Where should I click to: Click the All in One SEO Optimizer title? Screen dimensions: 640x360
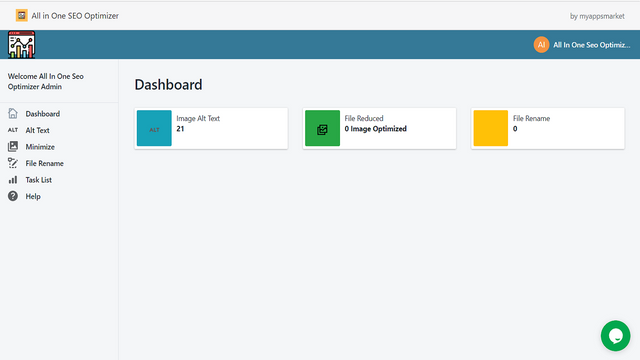coord(75,16)
